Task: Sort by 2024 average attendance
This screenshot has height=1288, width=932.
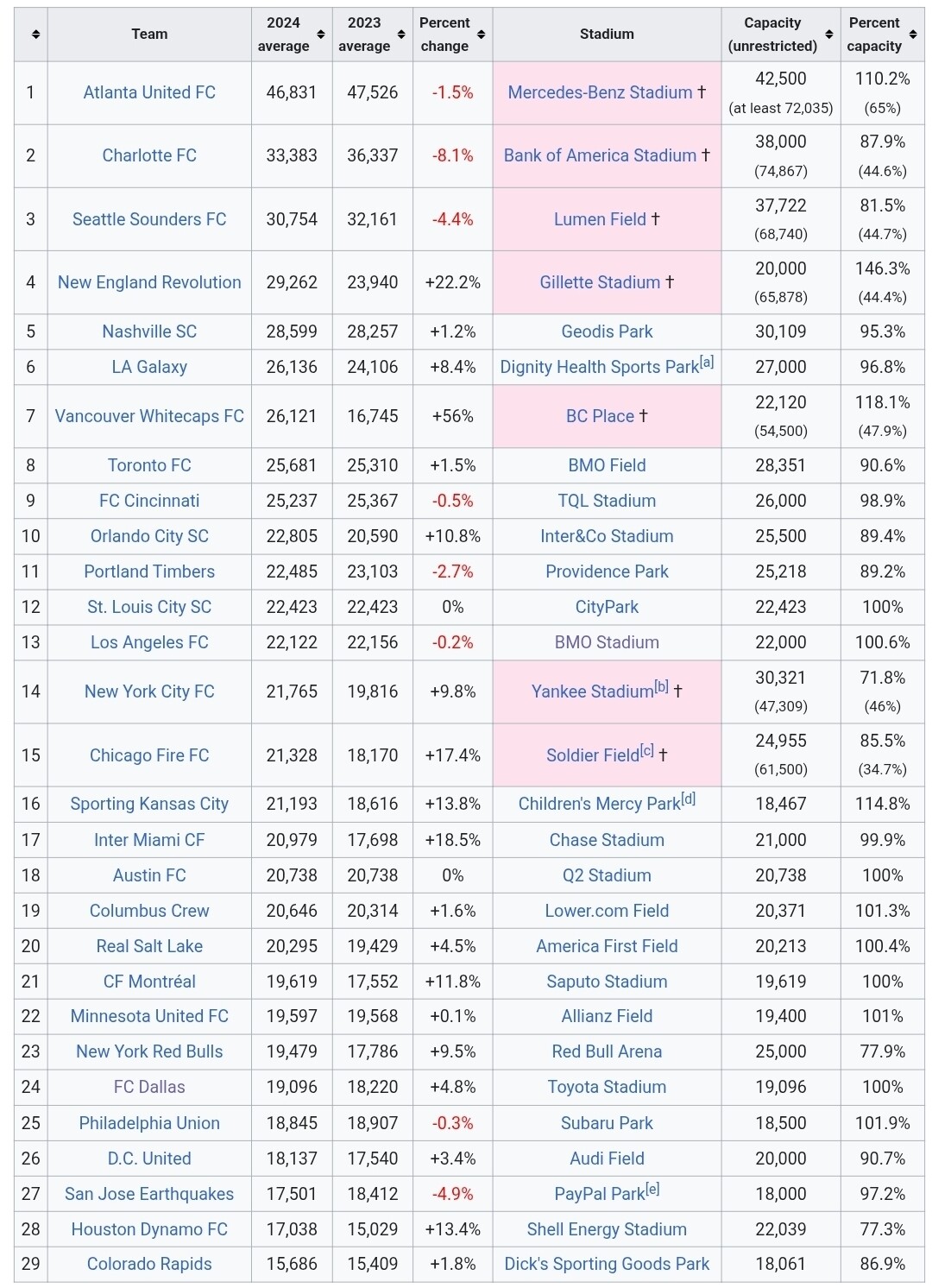Action: coord(321,35)
